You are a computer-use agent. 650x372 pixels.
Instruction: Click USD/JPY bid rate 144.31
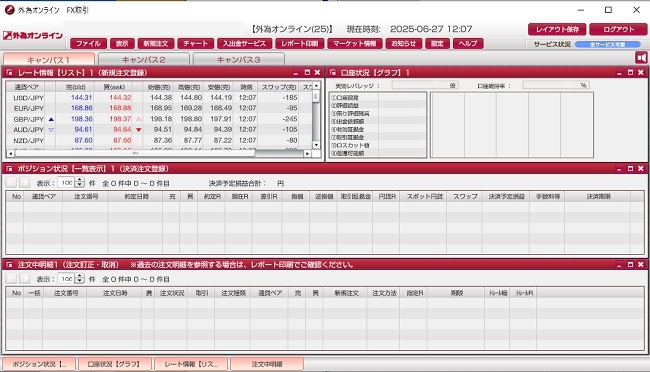pyautogui.click(x=82, y=97)
